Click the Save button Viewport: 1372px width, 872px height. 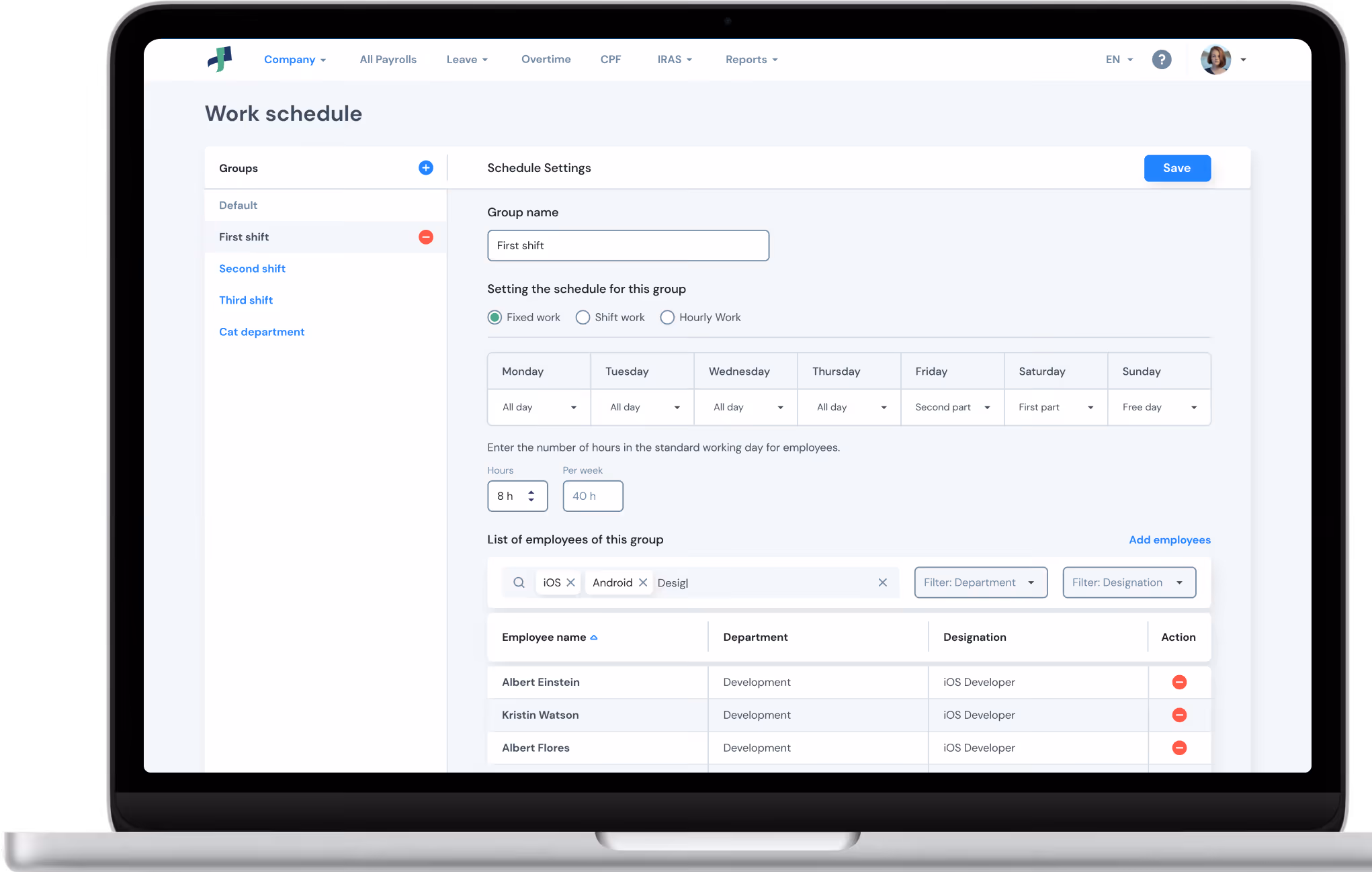[x=1178, y=168]
